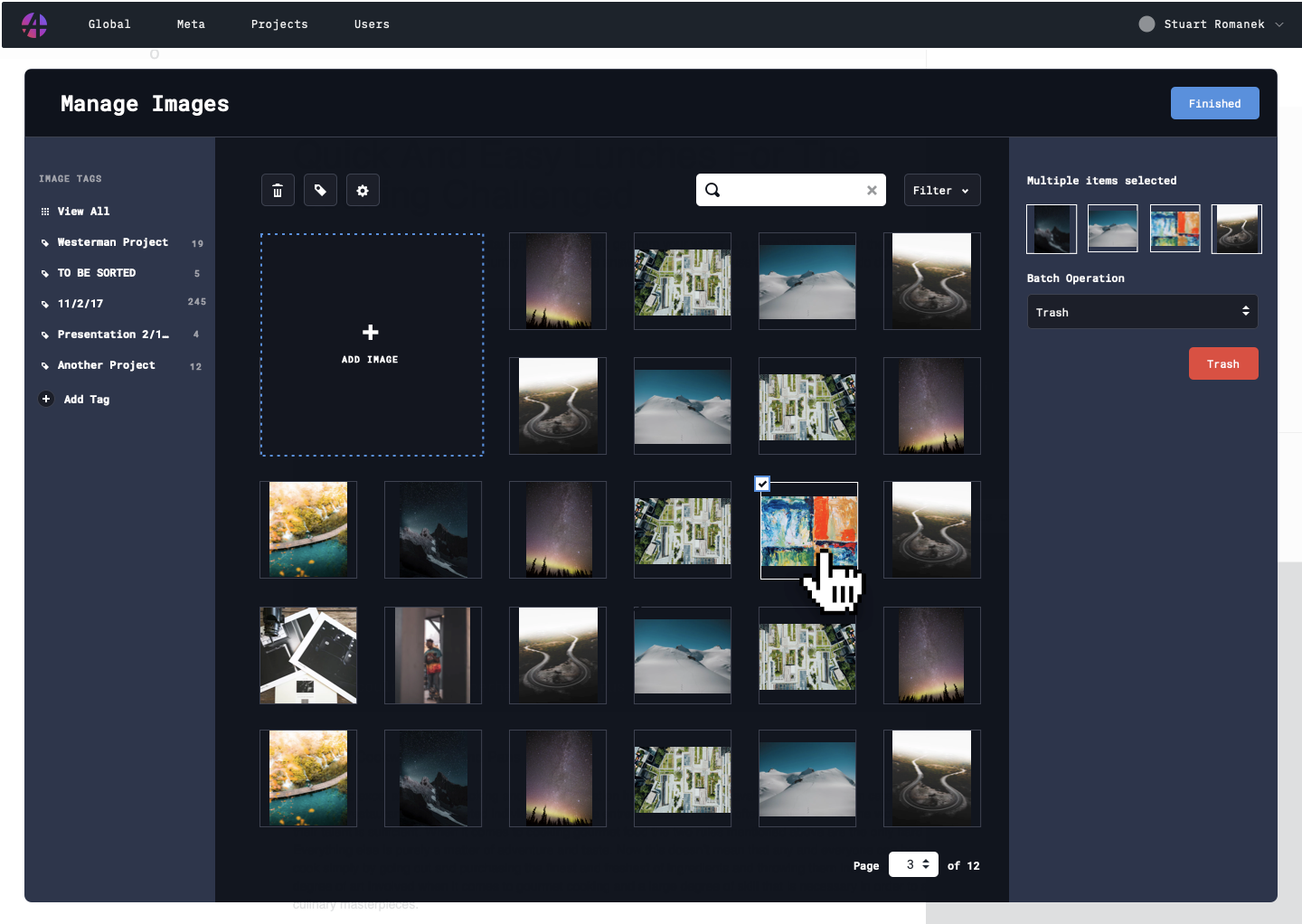Click the settings gear icon in the toolbar
The height and width of the screenshot is (924, 1302).
tap(363, 190)
